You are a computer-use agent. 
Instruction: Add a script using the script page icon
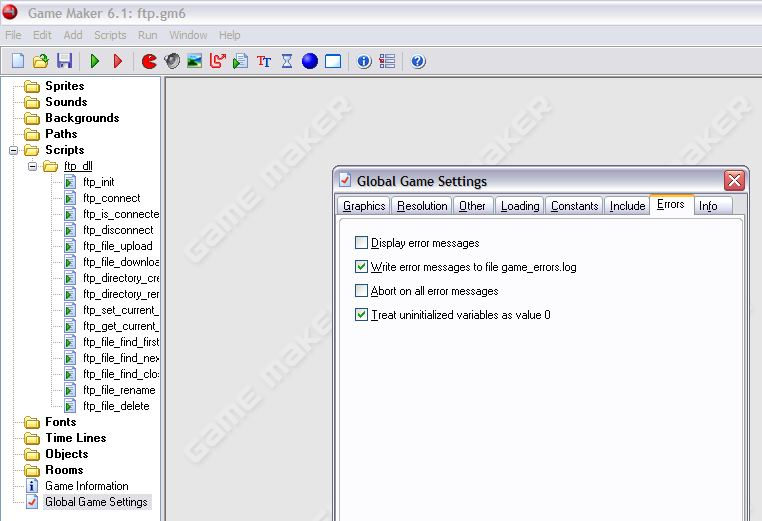(x=241, y=61)
